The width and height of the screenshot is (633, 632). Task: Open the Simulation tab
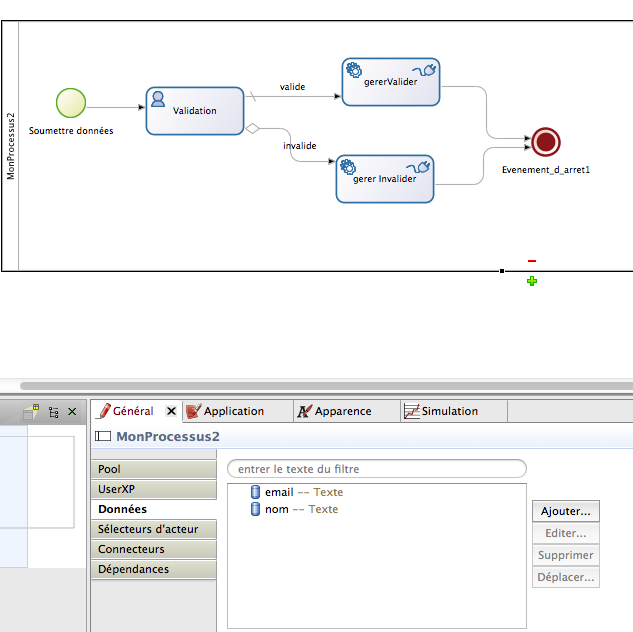[449, 411]
